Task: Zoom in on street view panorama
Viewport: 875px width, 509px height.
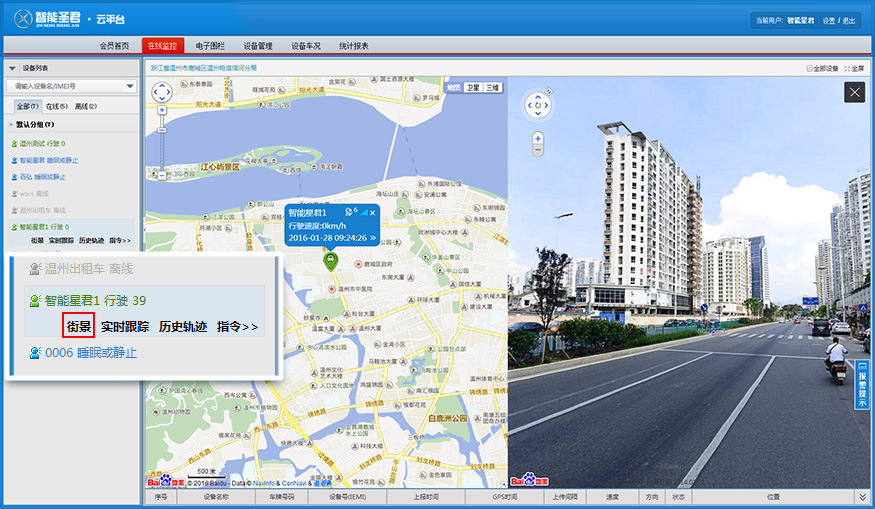Action: (x=538, y=138)
